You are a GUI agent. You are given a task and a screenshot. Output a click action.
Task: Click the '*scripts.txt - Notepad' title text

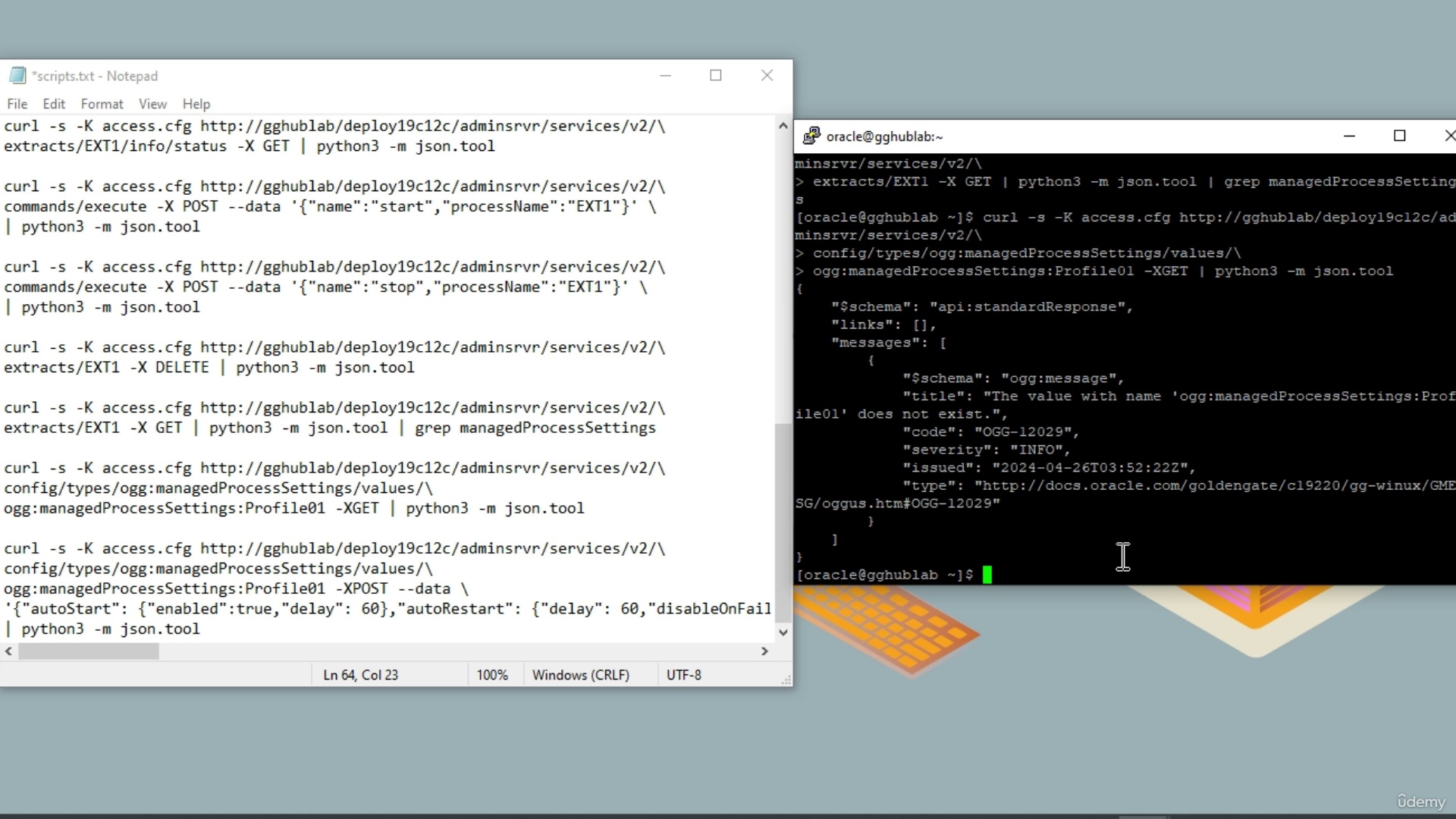click(95, 76)
